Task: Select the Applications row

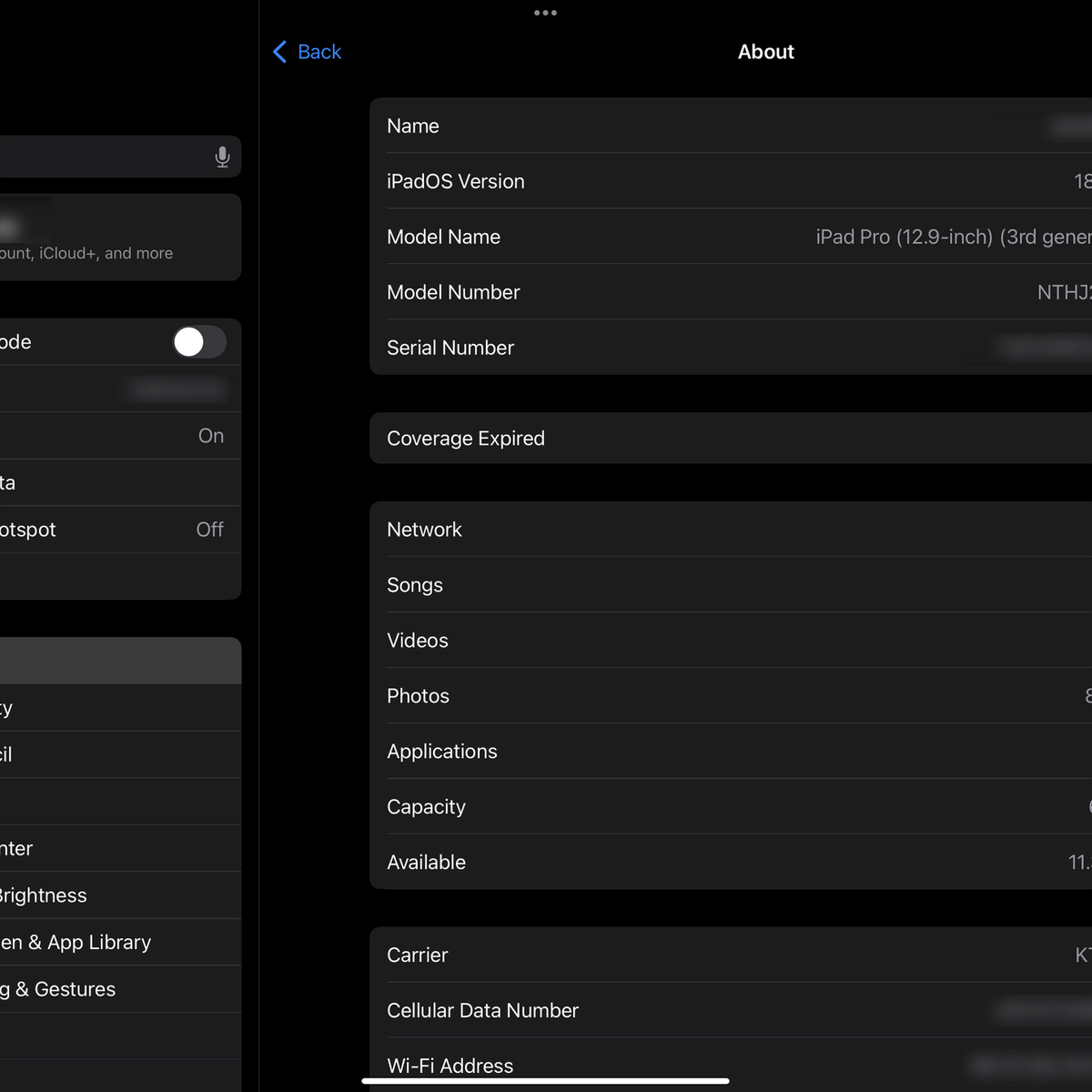Action: coord(731,752)
